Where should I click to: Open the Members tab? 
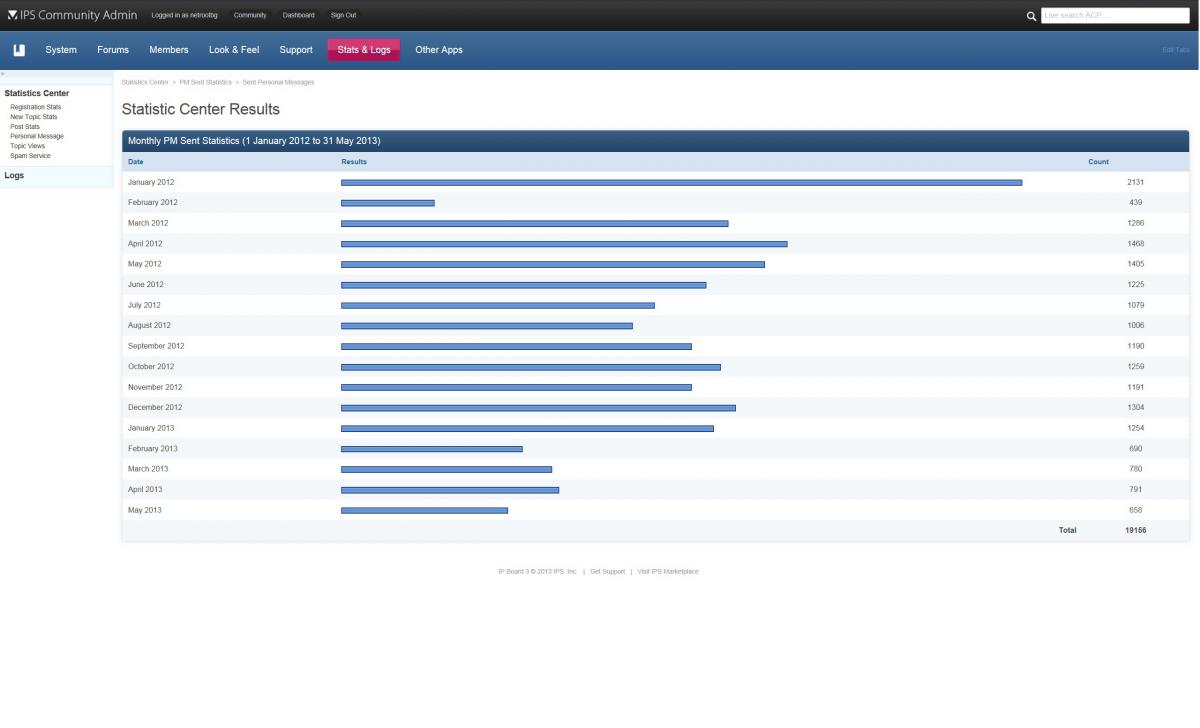pyautogui.click(x=169, y=50)
